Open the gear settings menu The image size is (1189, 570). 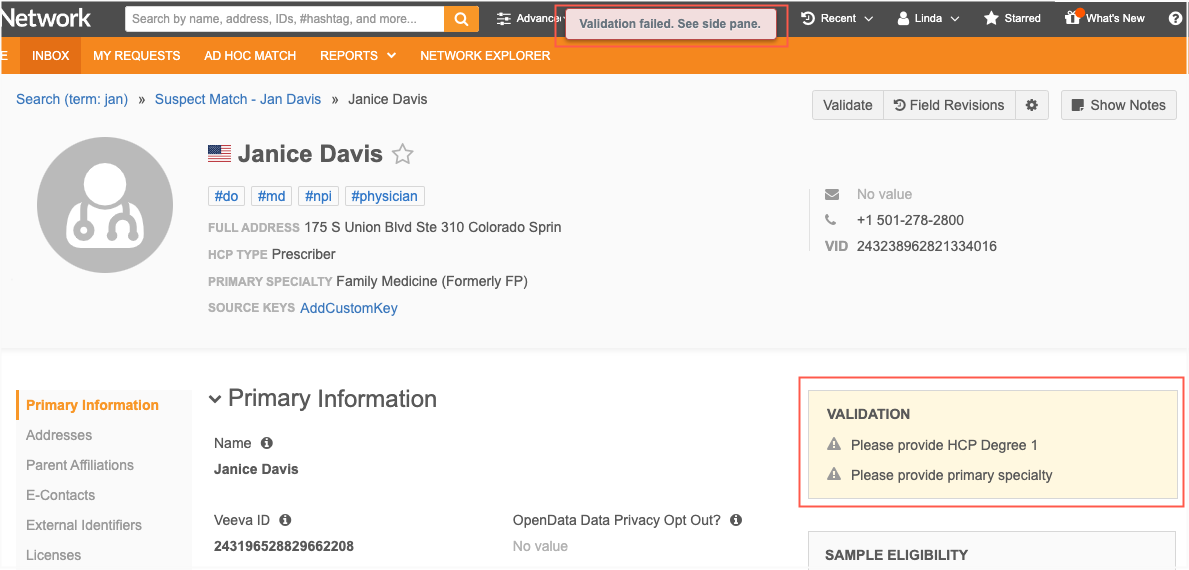pos(1032,105)
